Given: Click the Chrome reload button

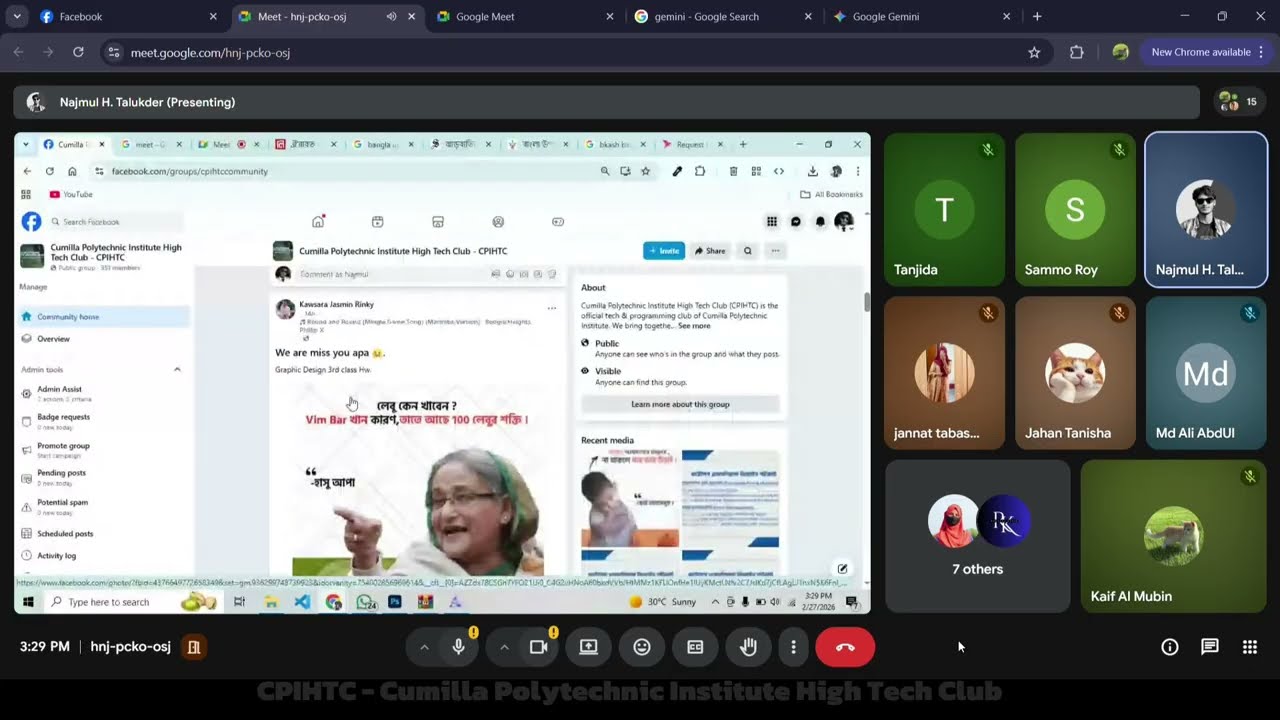Looking at the screenshot, I should (78, 52).
